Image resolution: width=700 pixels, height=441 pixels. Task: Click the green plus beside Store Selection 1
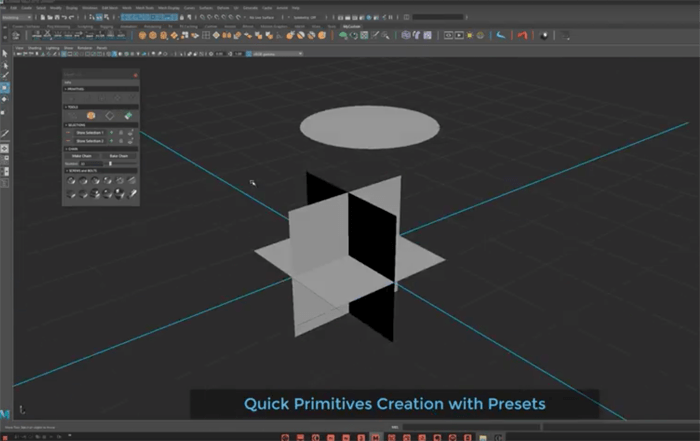(111, 132)
